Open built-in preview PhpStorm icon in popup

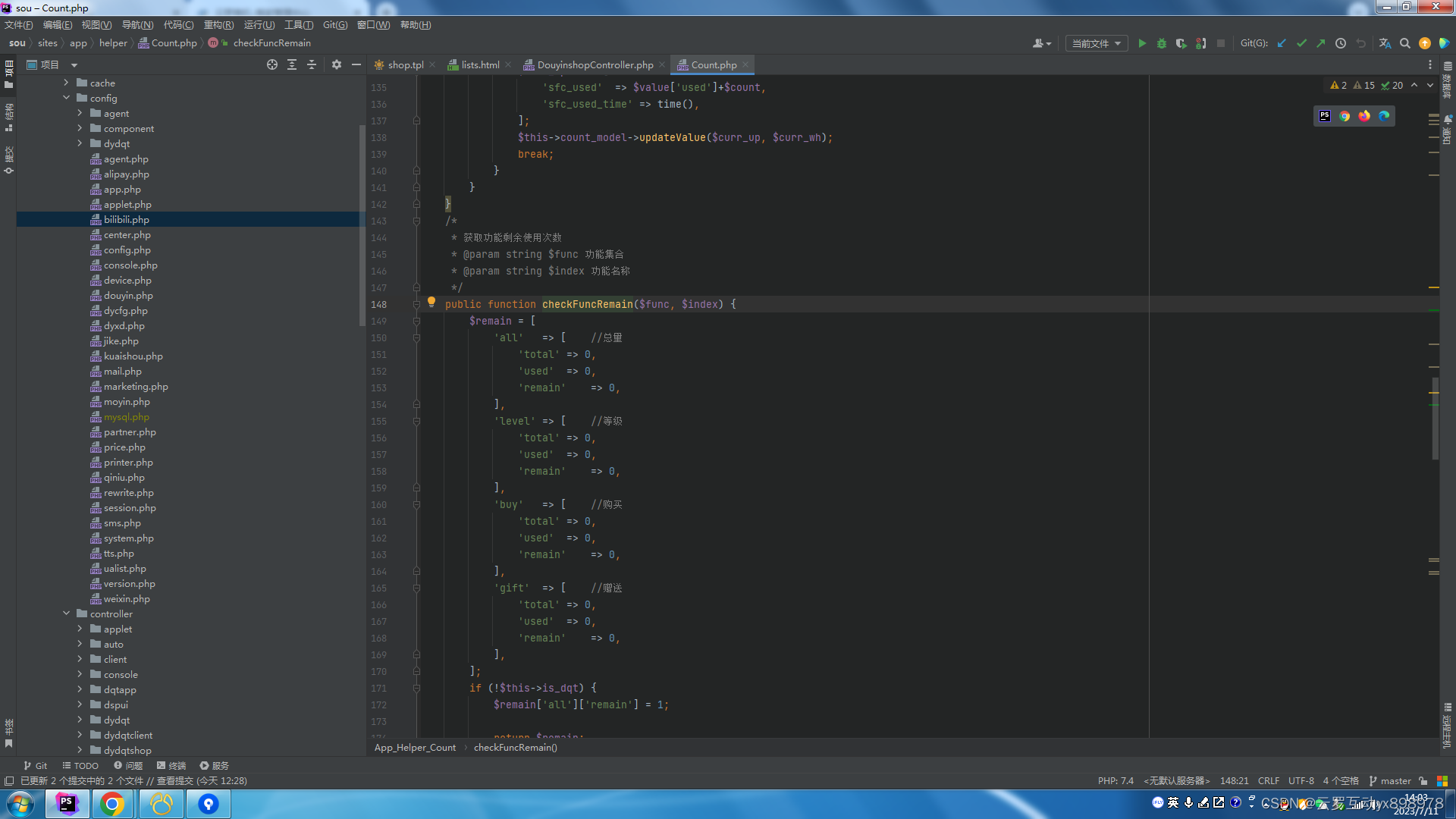pos(1325,116)
